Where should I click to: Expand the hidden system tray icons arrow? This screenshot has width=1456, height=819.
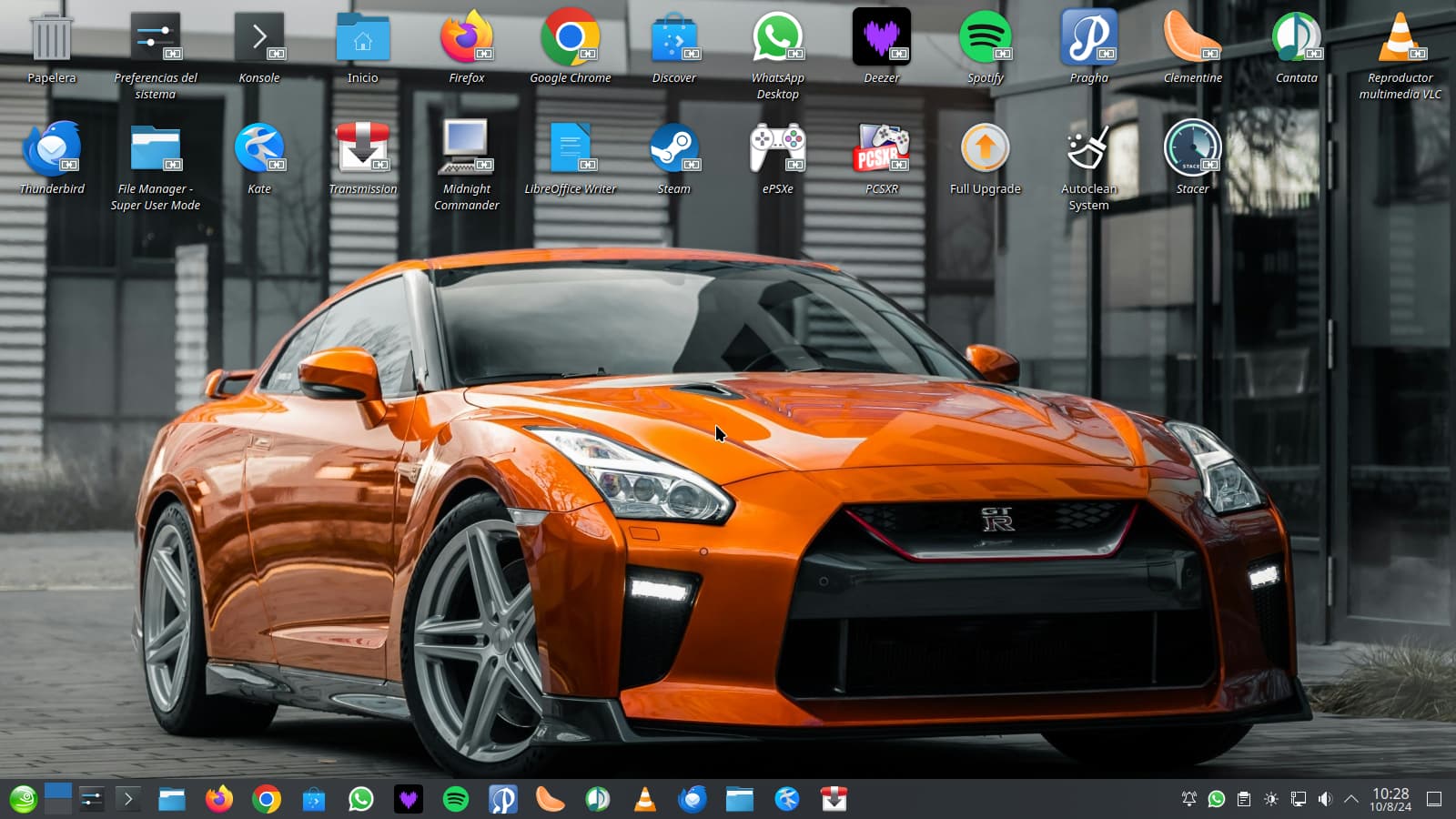tap(1351, 799)
